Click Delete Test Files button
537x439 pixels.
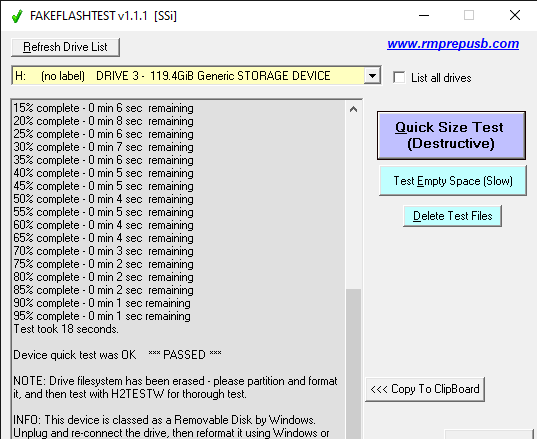pos(452,216)
